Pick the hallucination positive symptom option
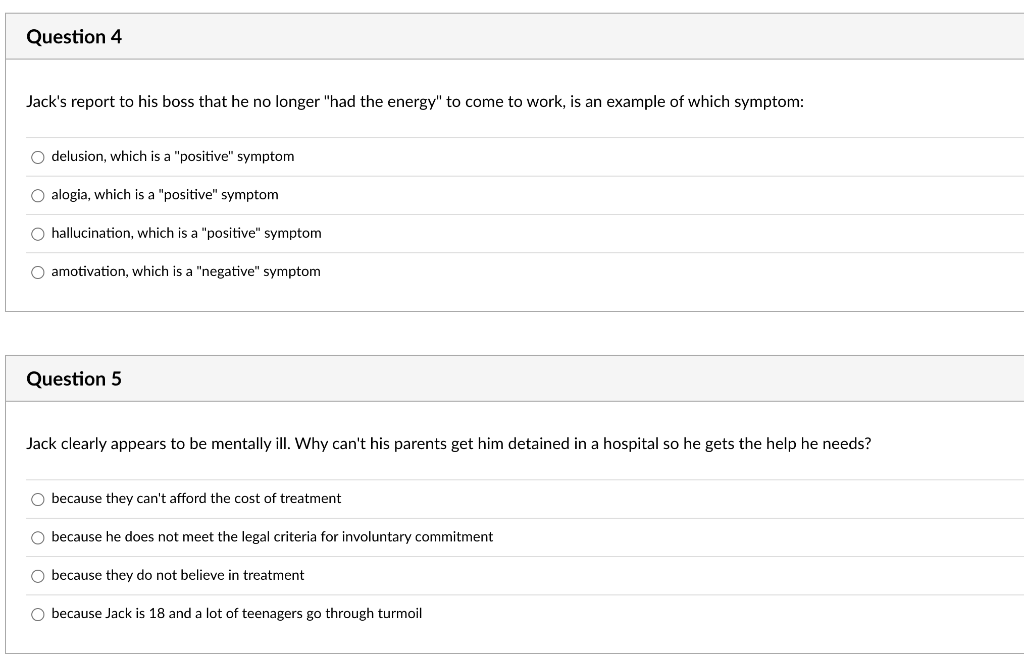Screen dimensions: 1024x657 coord(37,233)
